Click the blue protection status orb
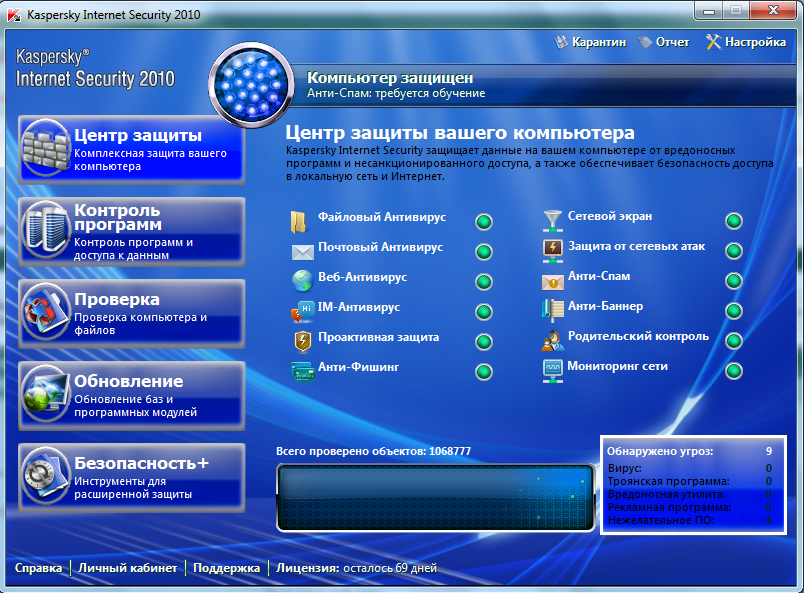804x593 pixels. [x=251, y=85]
